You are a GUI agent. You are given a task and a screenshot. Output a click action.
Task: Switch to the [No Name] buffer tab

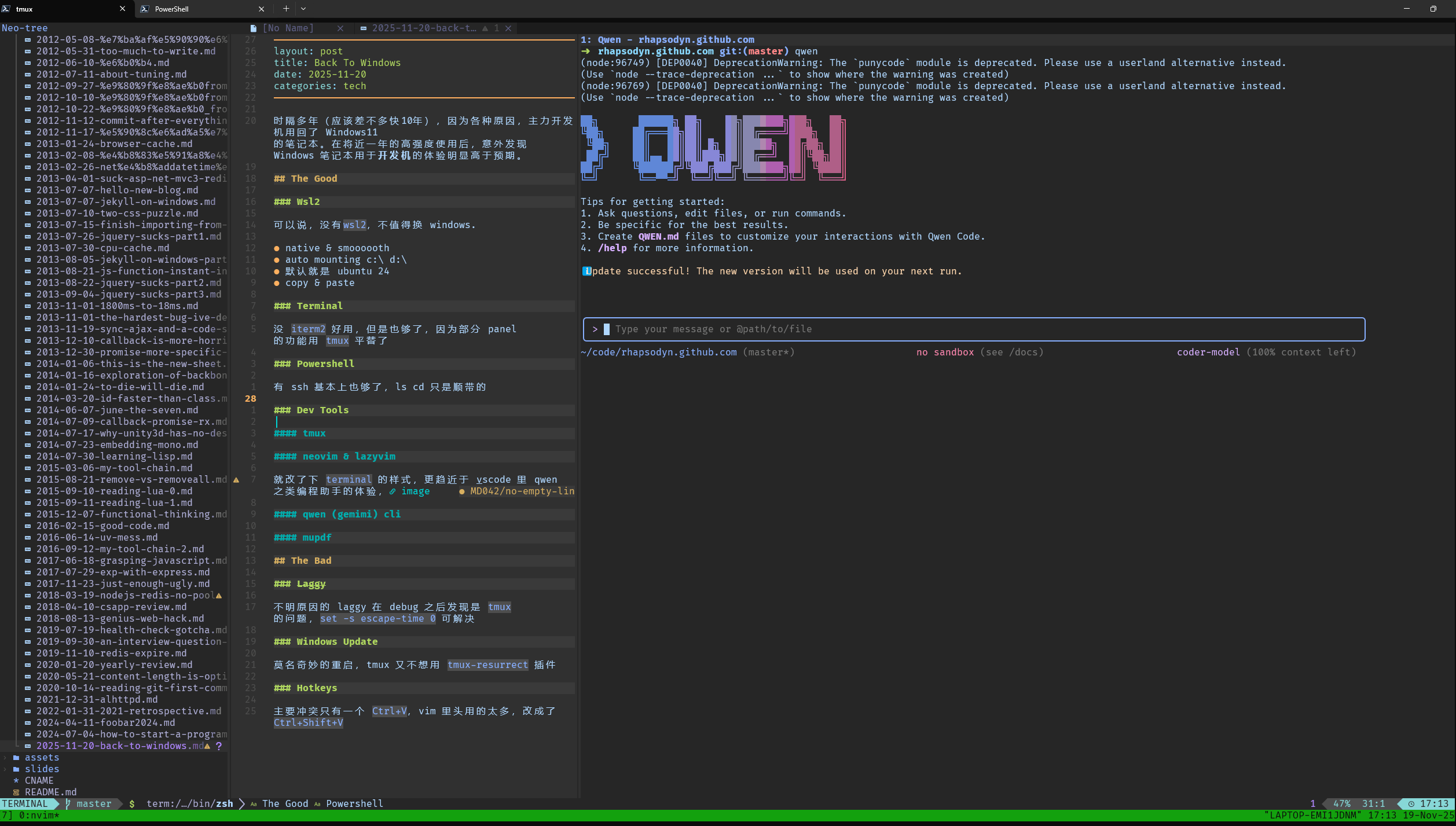click(x=288, y=28)
